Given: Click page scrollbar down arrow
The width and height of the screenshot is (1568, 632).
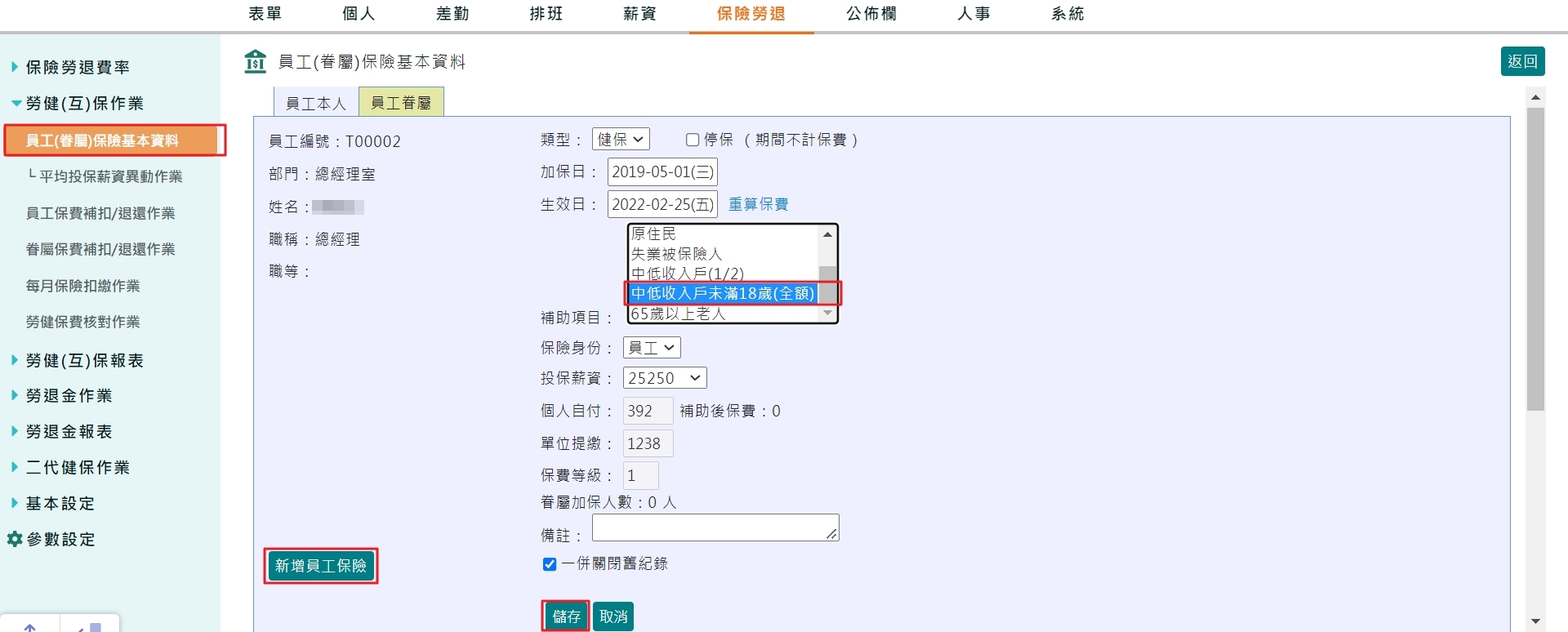Looking at the screenshot, I should [x=1535, y=621].
